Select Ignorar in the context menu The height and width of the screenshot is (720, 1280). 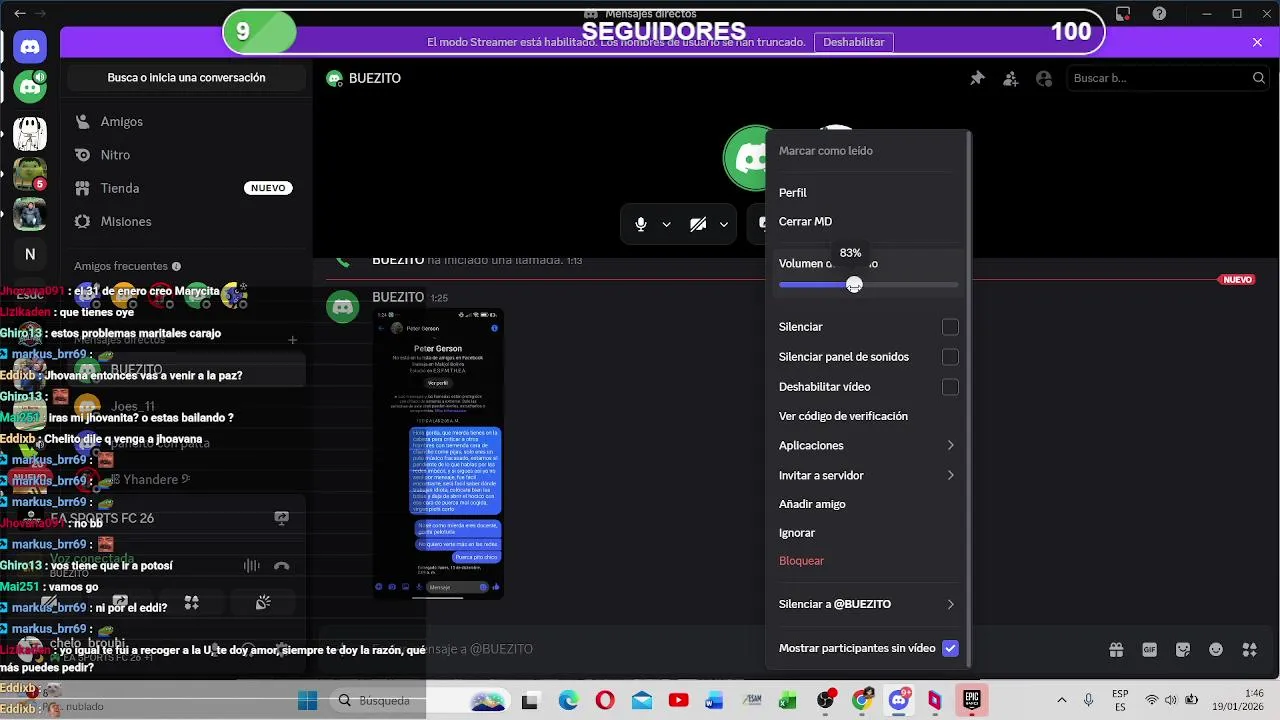click(797, 533)
